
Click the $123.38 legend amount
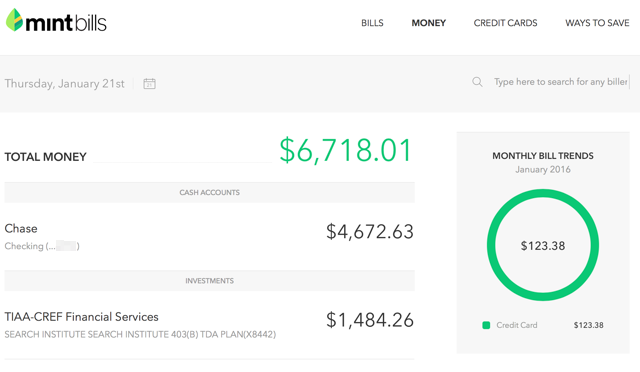click(589, 325)
